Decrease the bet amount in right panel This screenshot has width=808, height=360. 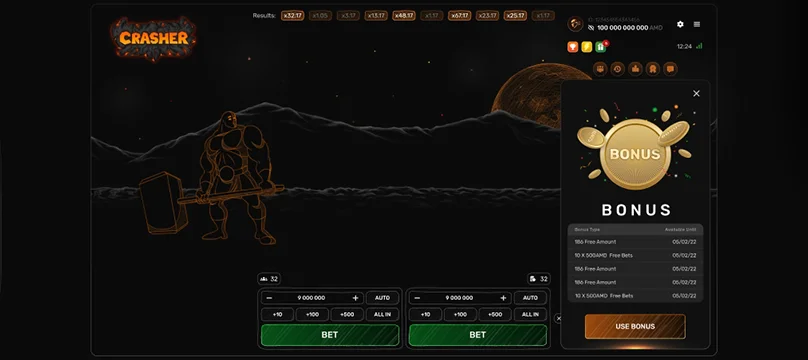[x=417, y=298]
